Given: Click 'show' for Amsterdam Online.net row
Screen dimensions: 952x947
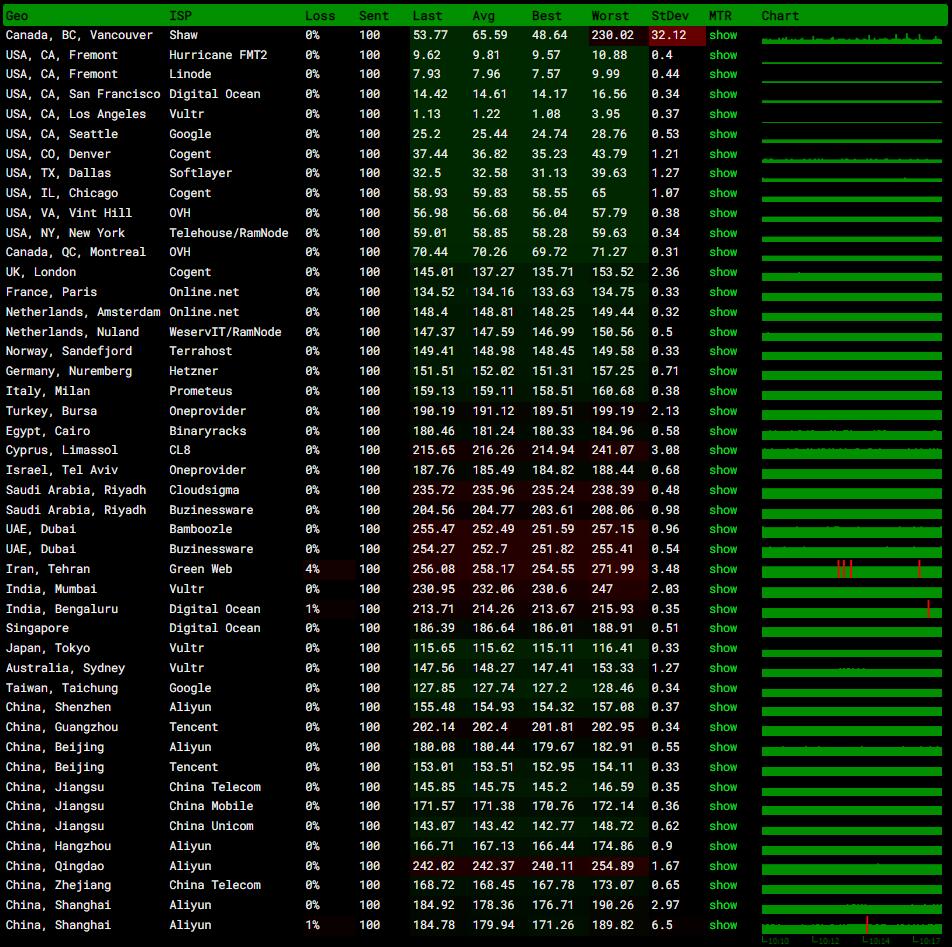Looking at the screenshot, I should pyautogui.click(x=723, y=312).
